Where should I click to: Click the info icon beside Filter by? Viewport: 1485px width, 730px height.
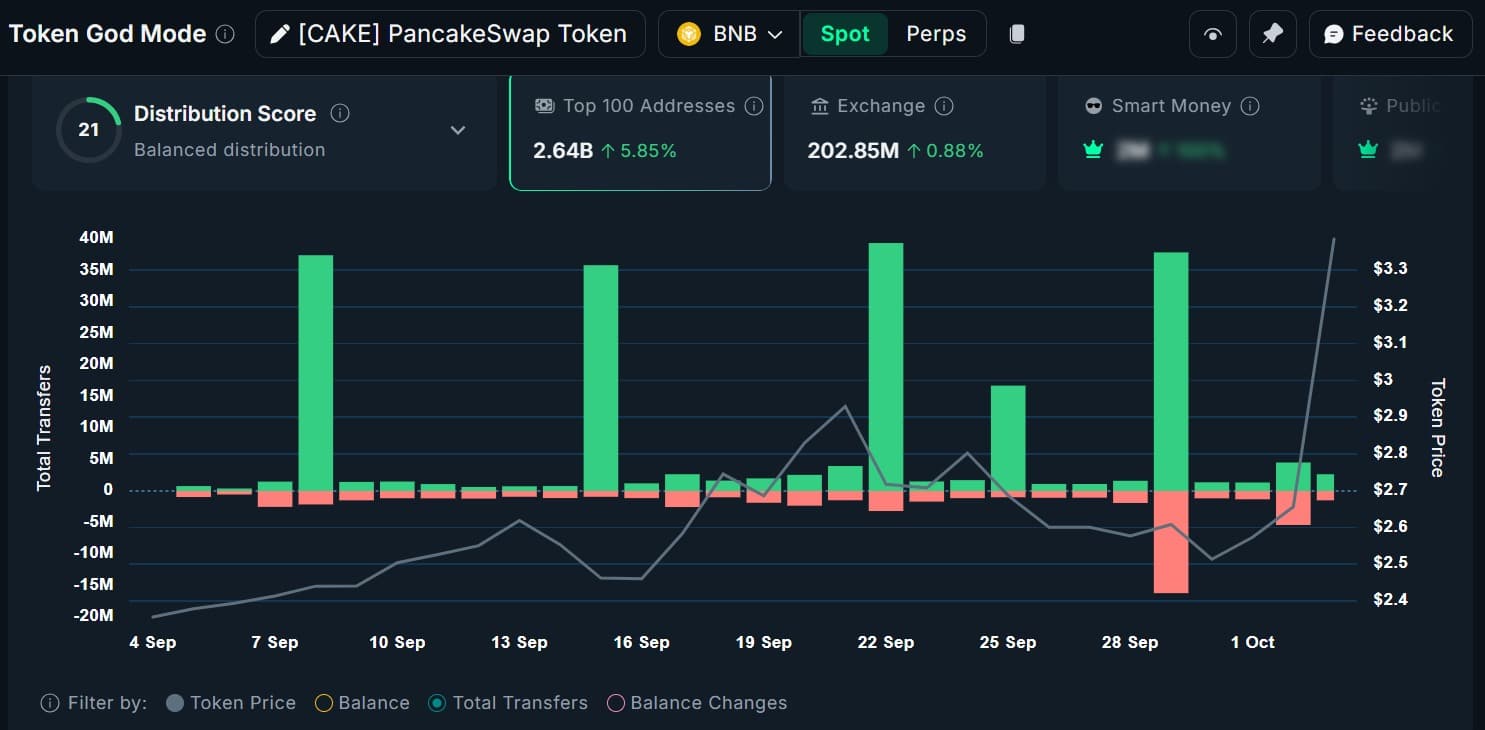[x=50, y=703]
